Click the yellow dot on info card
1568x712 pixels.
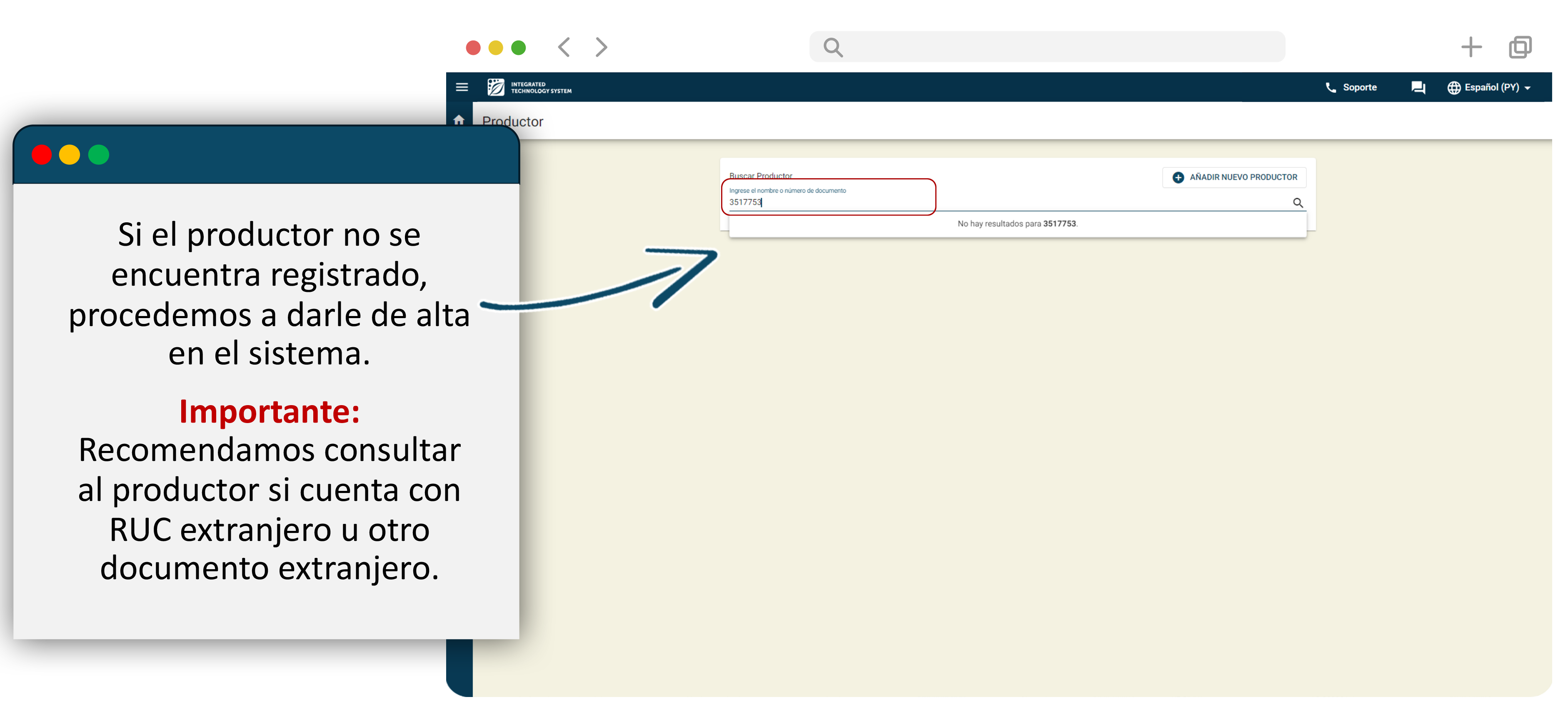tap(70, 154)
